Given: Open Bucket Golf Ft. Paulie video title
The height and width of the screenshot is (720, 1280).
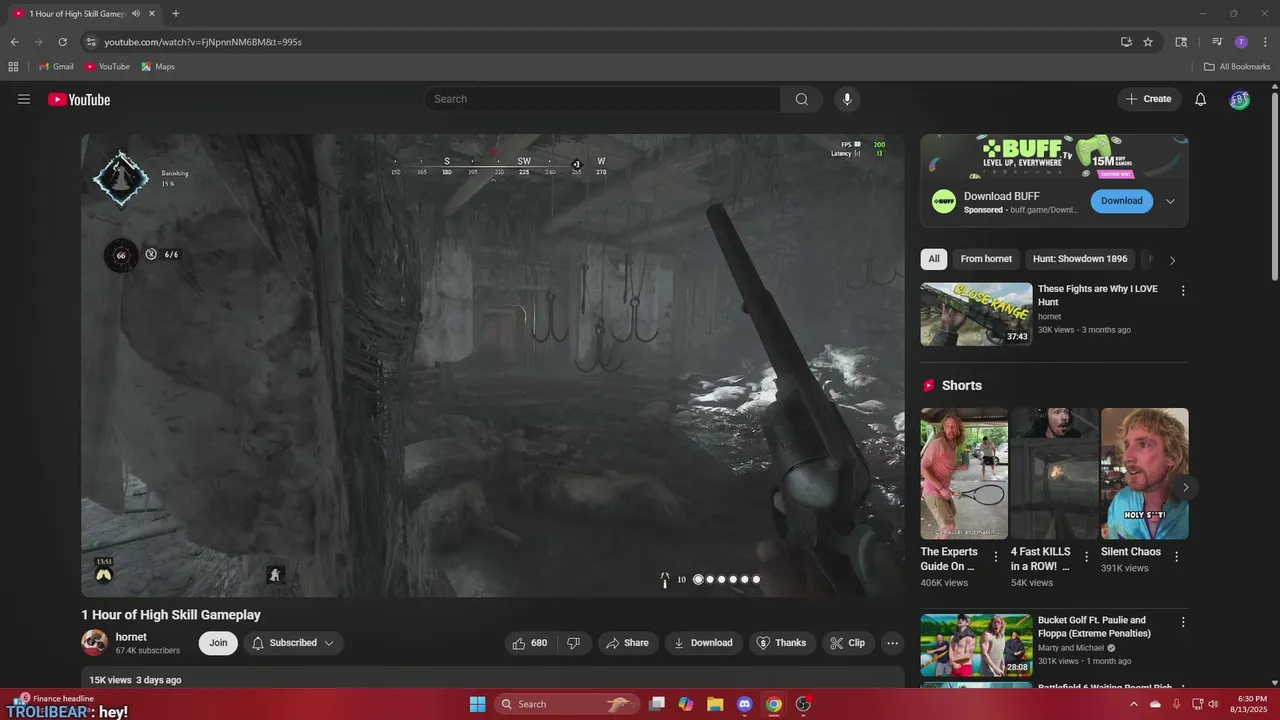Looking at the screenshot, I should point(1094,627).
